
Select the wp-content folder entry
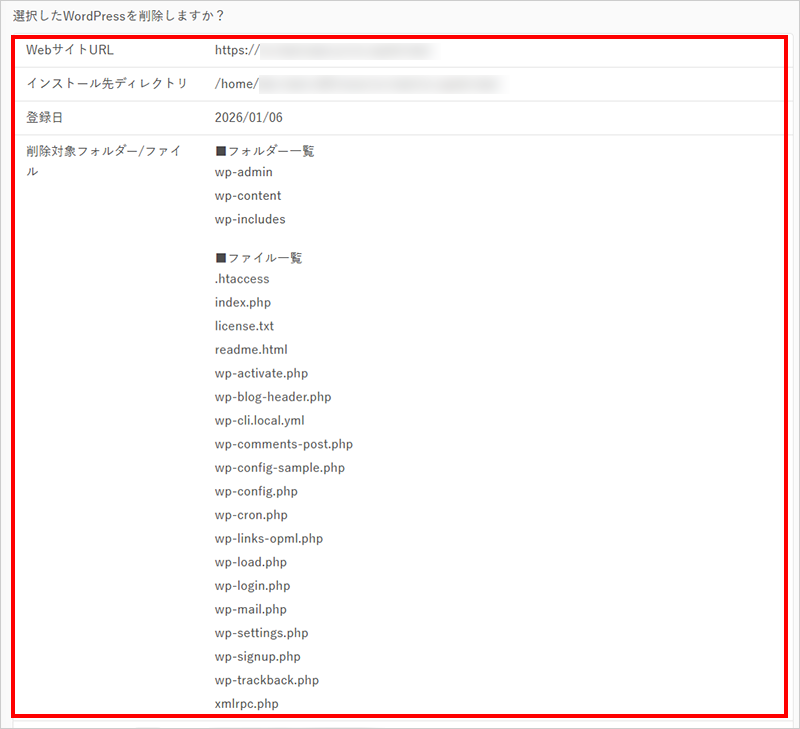tap(248, 195)
